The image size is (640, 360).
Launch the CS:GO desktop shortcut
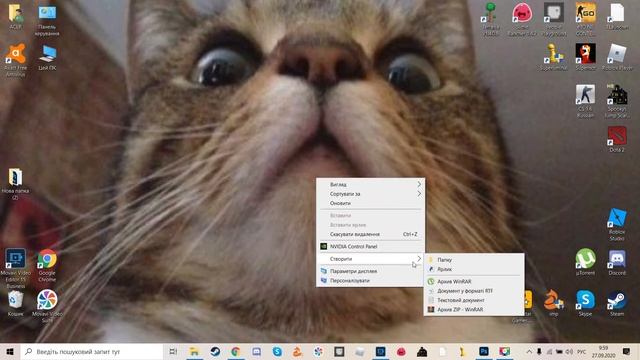pyautogui.click(x=585, y=18)
